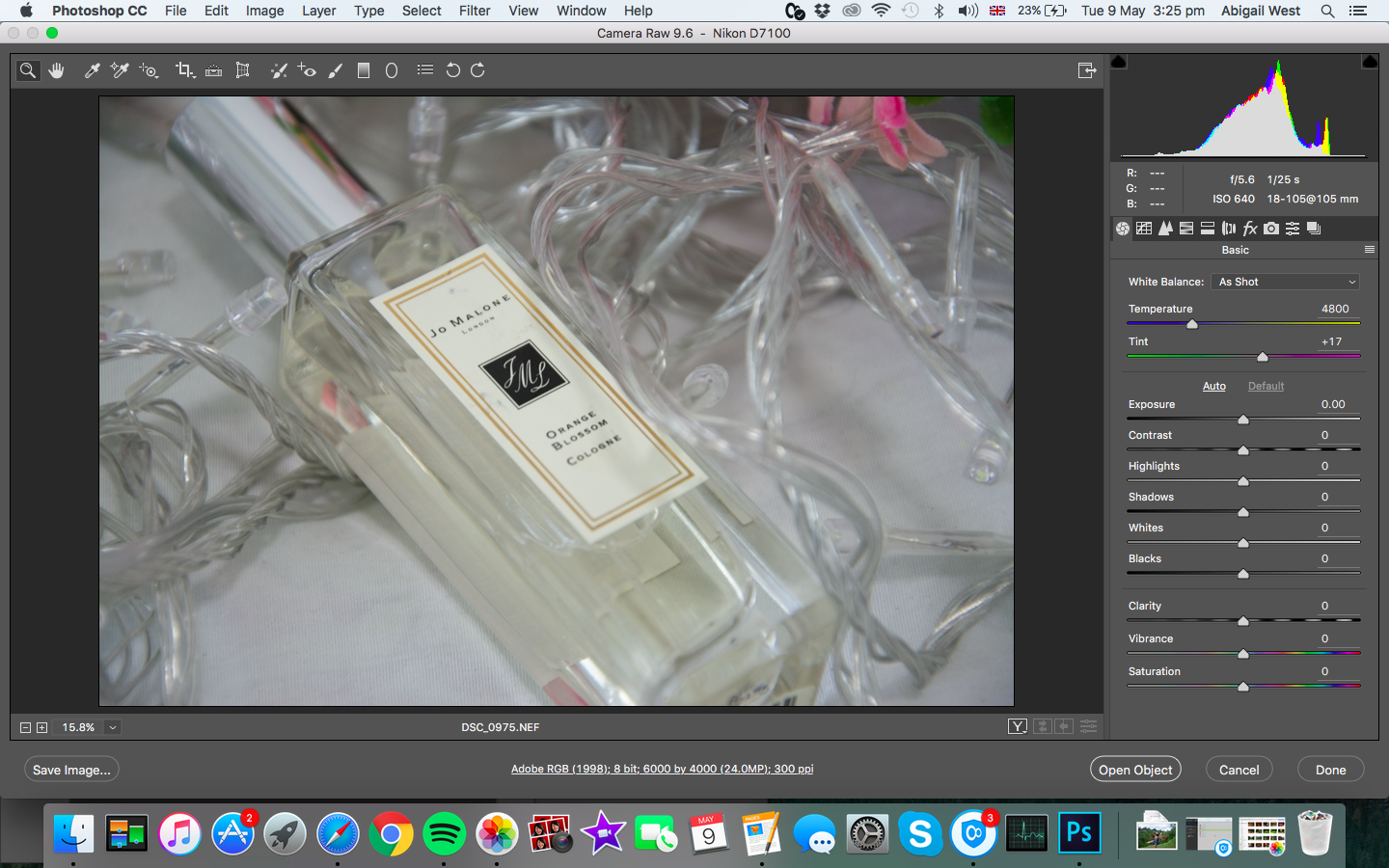Toggle Camera Raw full screen mode
The width and height of the screenshot is (1389, 868).
pyautogui.click(x=1087, y=70)
